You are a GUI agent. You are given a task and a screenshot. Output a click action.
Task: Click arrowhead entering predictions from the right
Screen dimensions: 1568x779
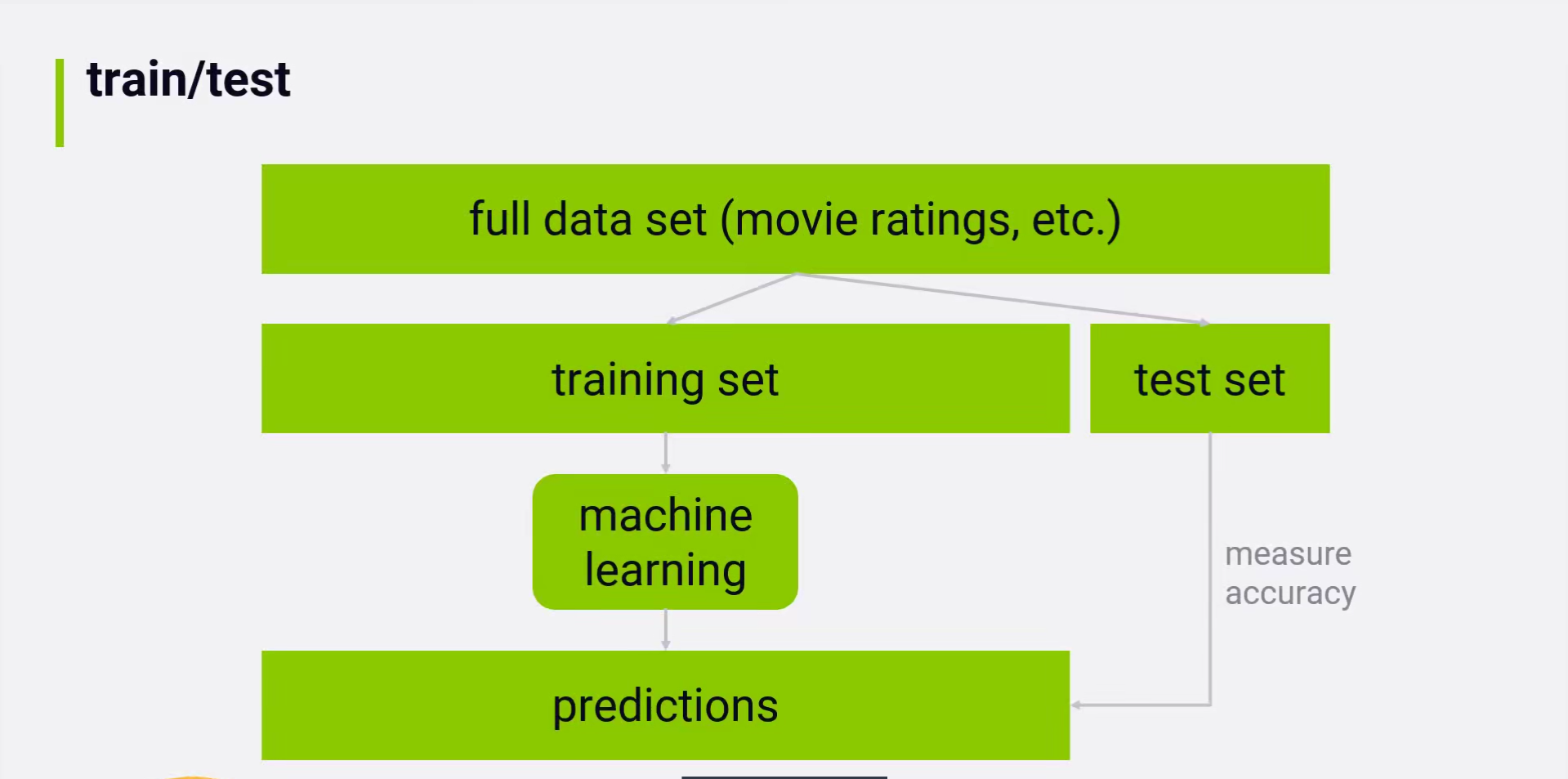coord(1077,705)
